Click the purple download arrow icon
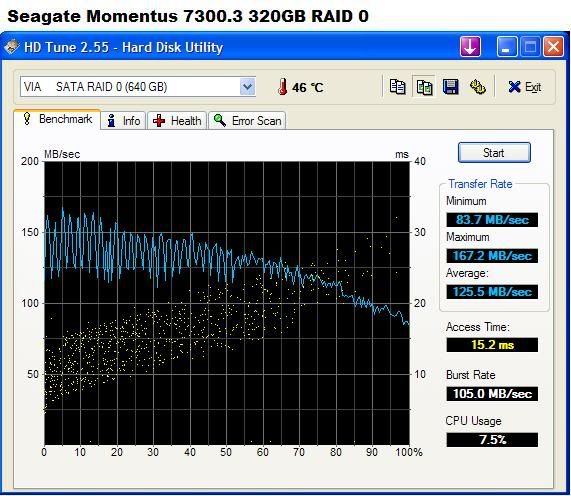 coord(470,47)
